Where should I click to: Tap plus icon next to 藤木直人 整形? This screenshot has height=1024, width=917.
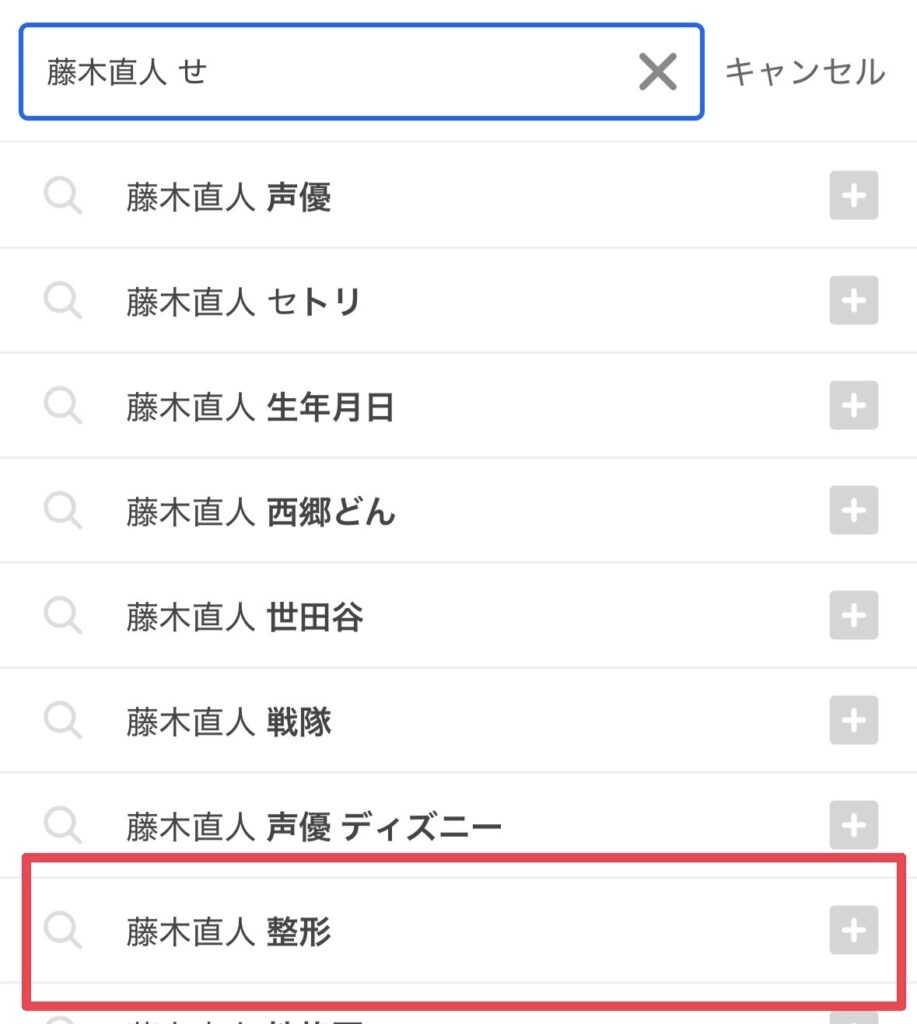click(x=854, y=930)
